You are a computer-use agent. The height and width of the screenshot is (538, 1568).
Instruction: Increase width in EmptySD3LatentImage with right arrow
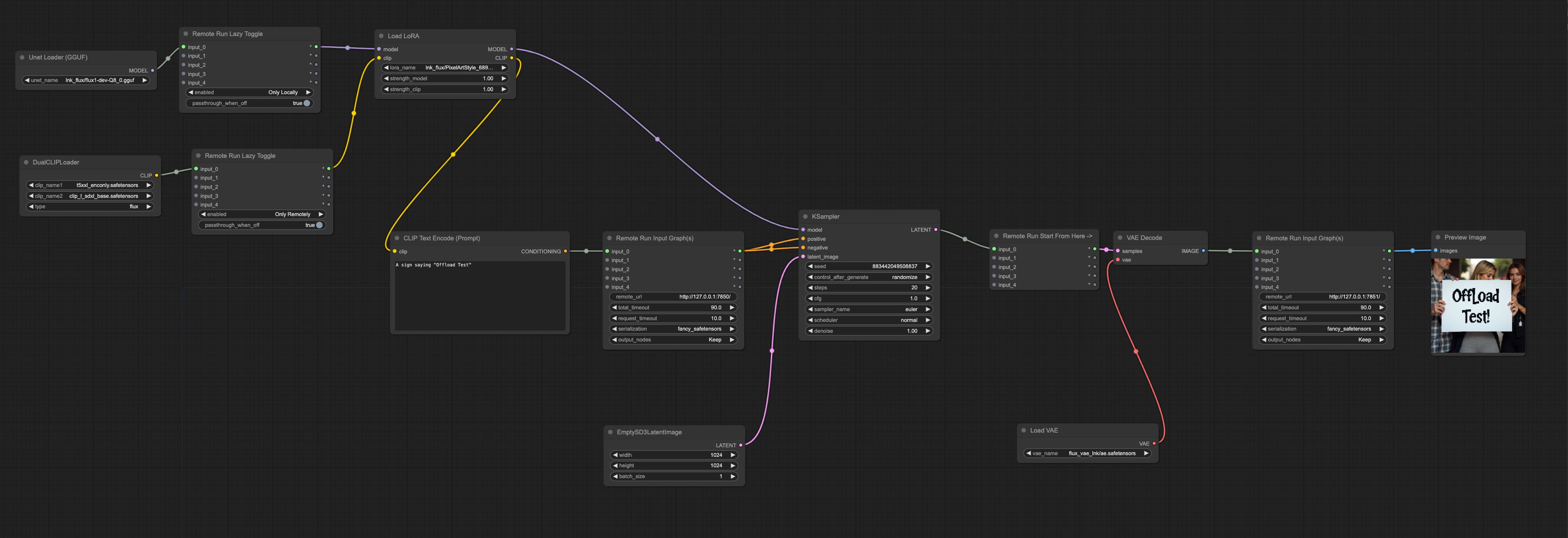733,455
